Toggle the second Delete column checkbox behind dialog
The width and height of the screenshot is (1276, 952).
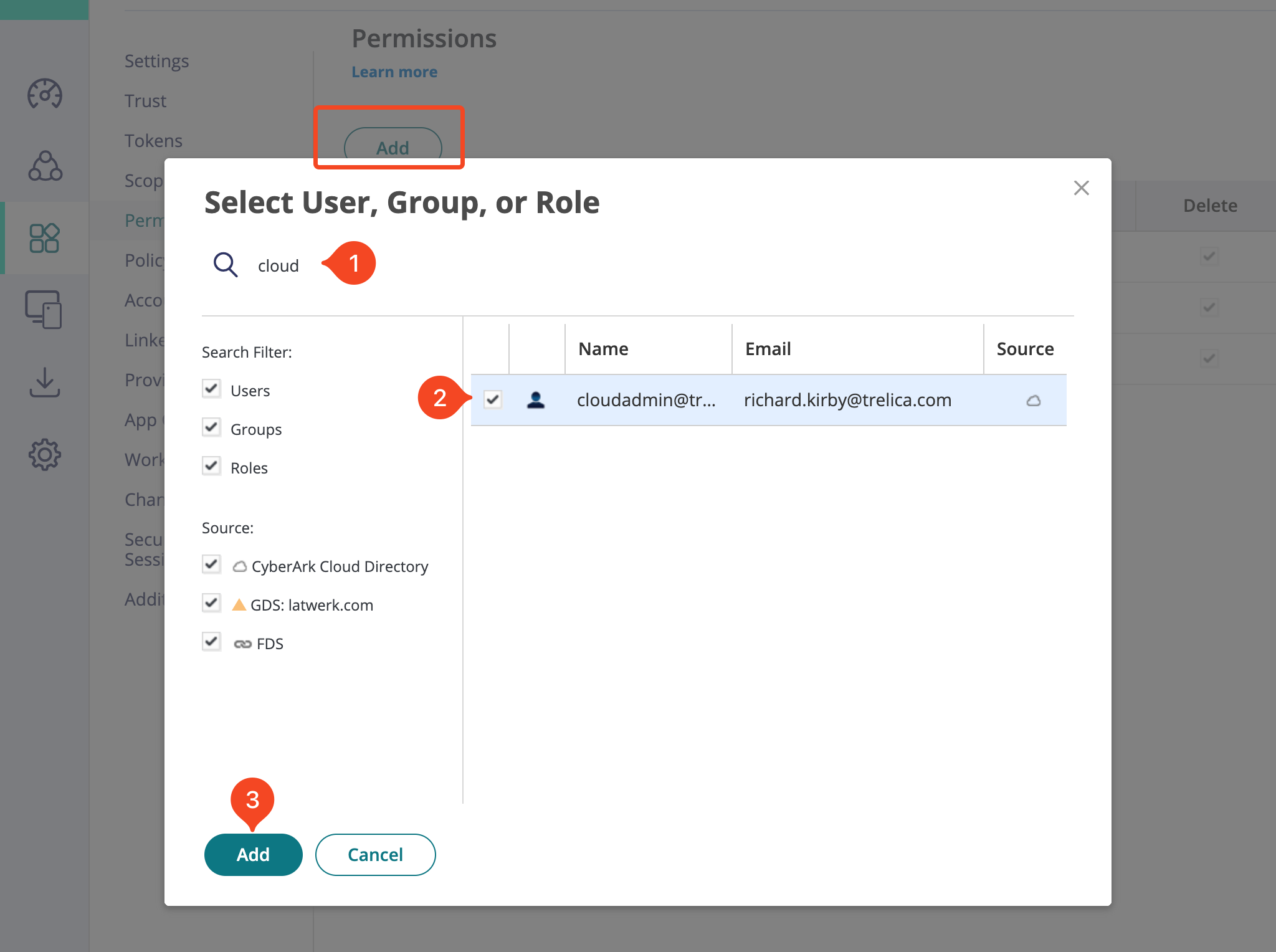point(1209,307)
